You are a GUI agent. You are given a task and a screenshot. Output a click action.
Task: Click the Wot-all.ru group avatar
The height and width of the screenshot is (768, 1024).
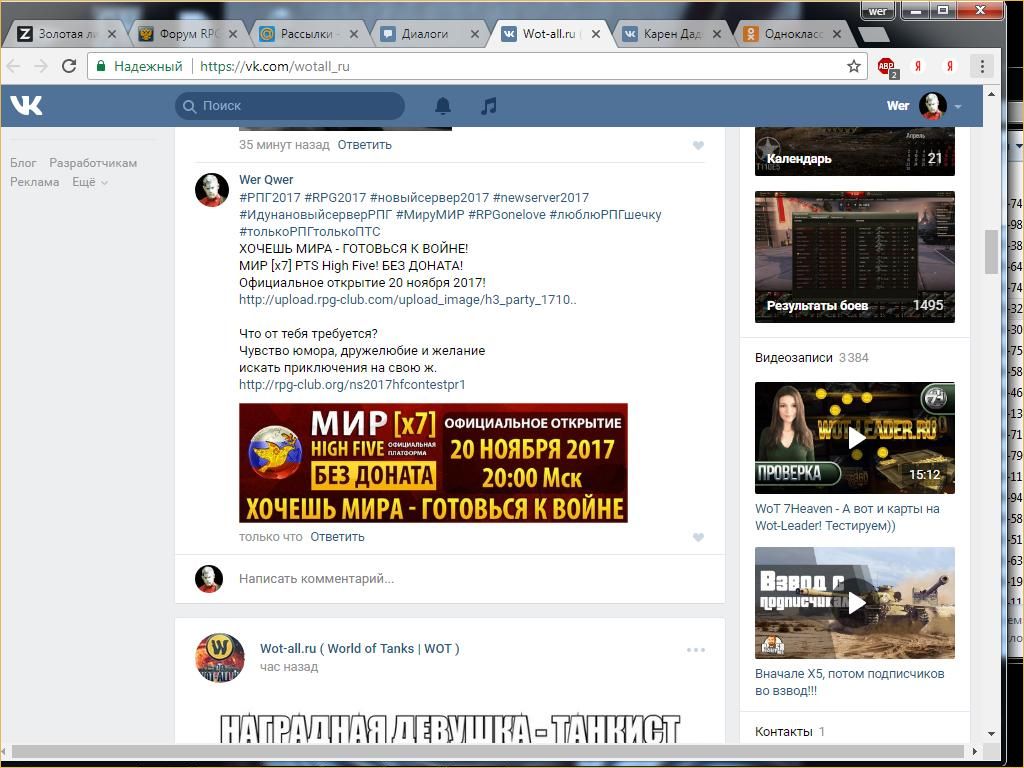(x=219, y=657)
